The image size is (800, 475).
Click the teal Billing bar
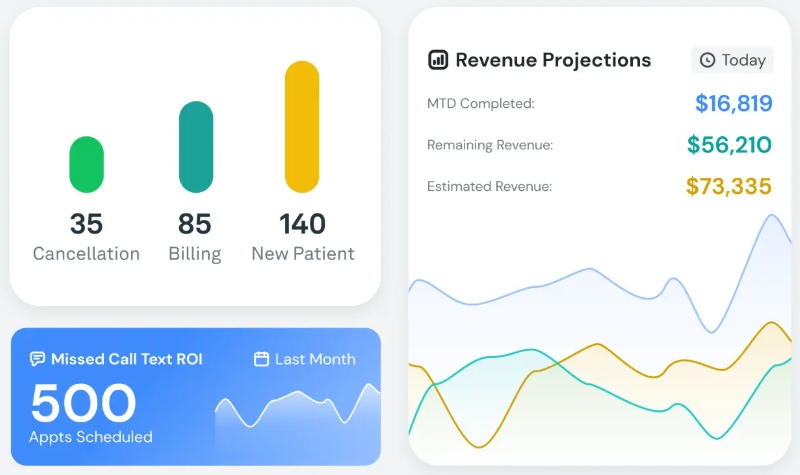coord(196,147)
